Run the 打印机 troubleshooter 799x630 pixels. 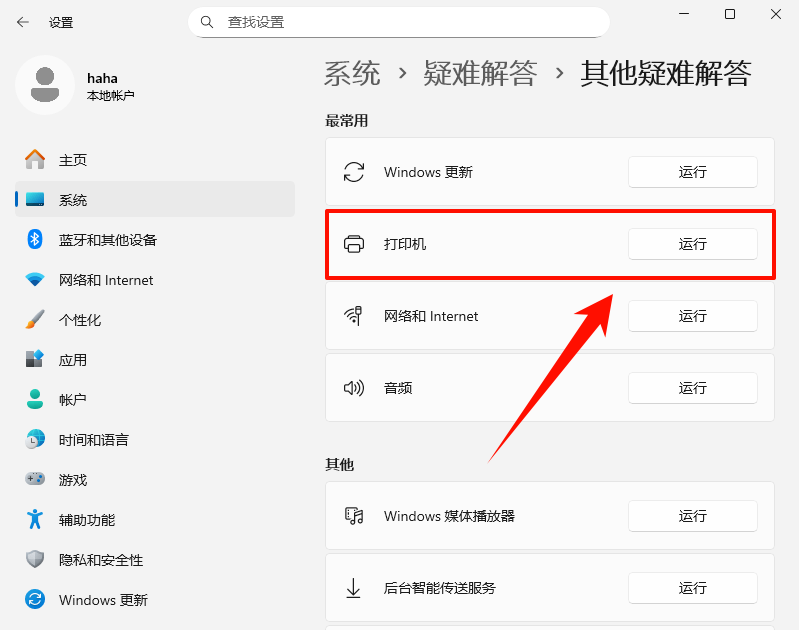pyautogui.click(x=693, y=244)
